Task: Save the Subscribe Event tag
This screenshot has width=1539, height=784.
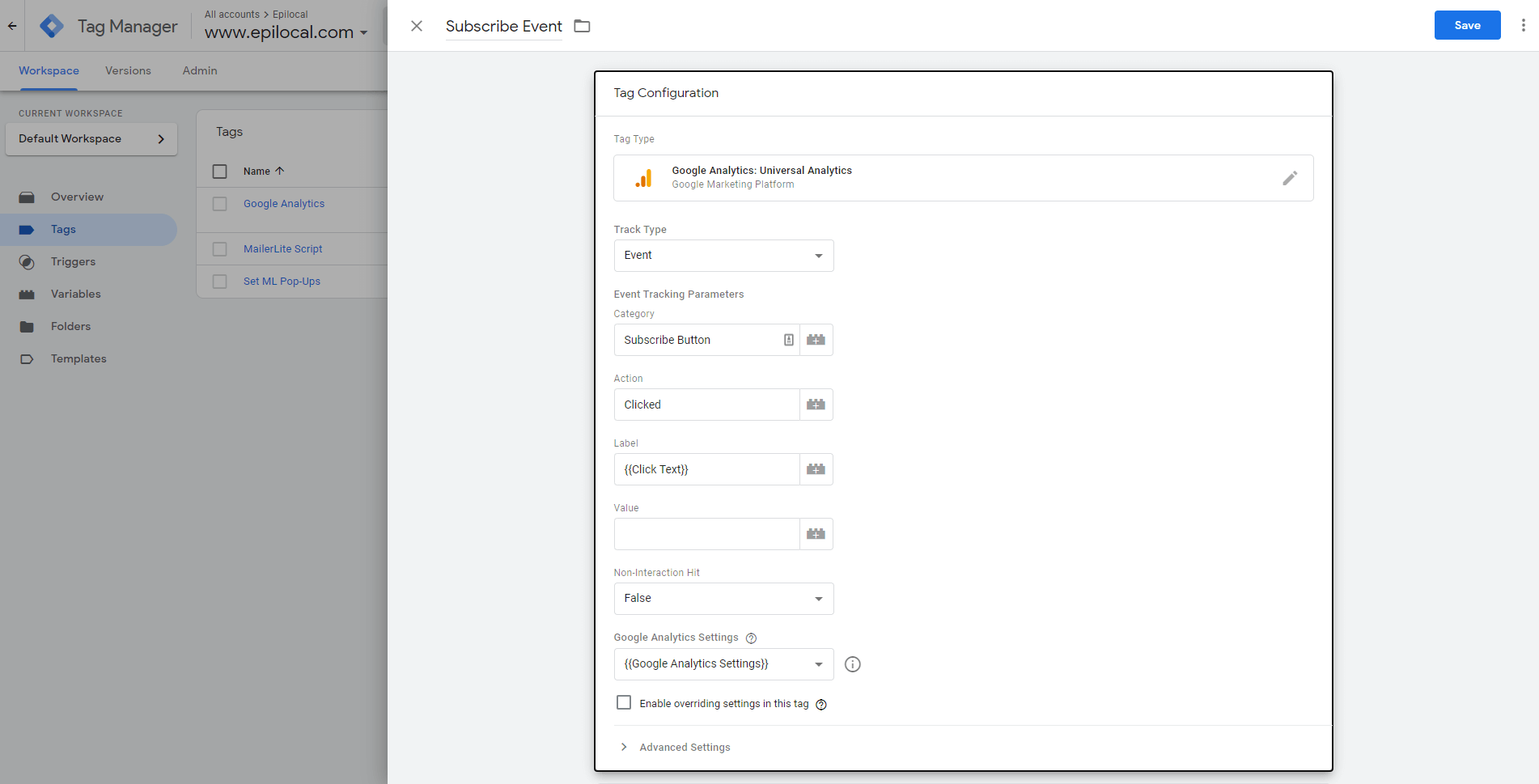Action: pyautogui.click(x=1467, y=25)
